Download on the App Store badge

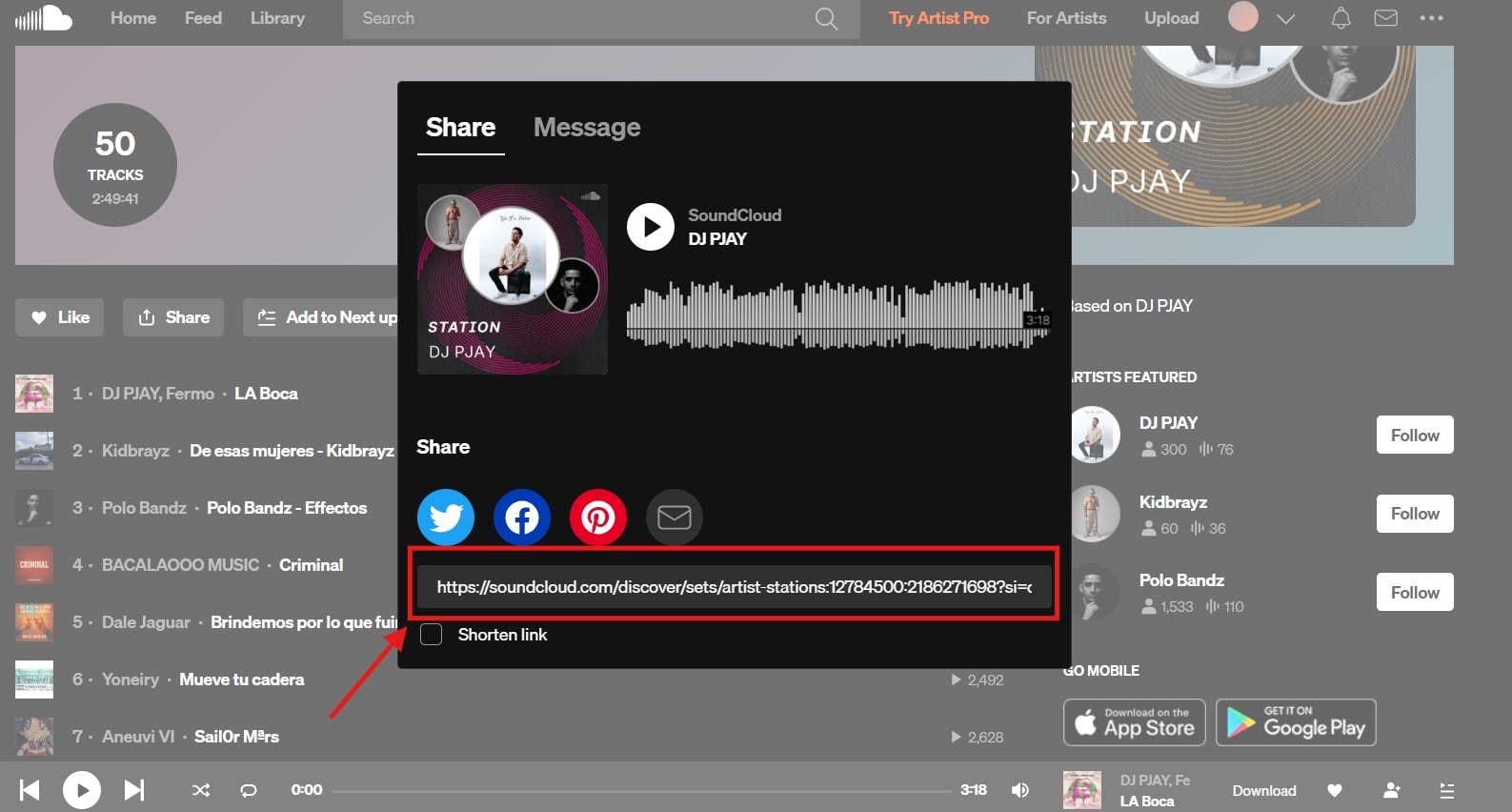click(x=1135, y=722)
